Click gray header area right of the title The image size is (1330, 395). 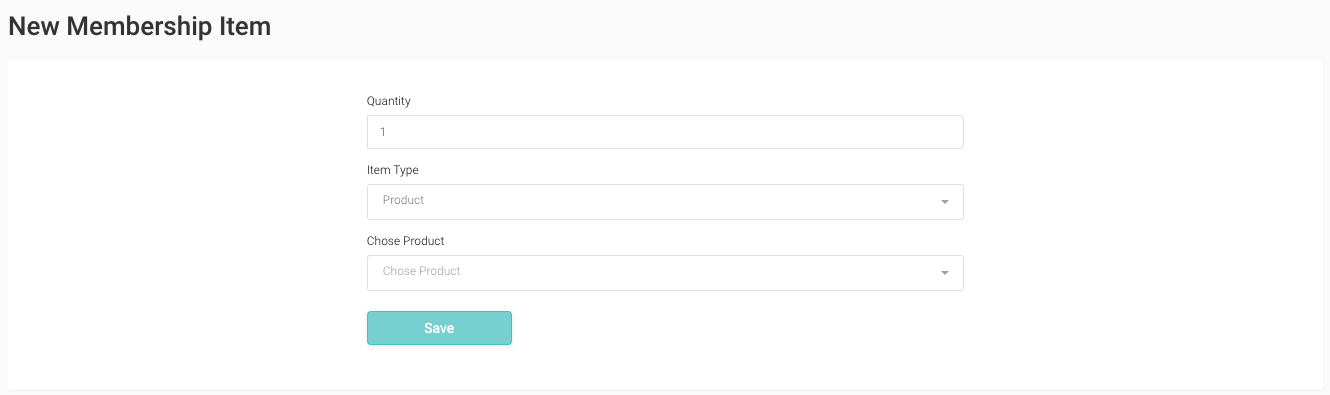point(800,26)
